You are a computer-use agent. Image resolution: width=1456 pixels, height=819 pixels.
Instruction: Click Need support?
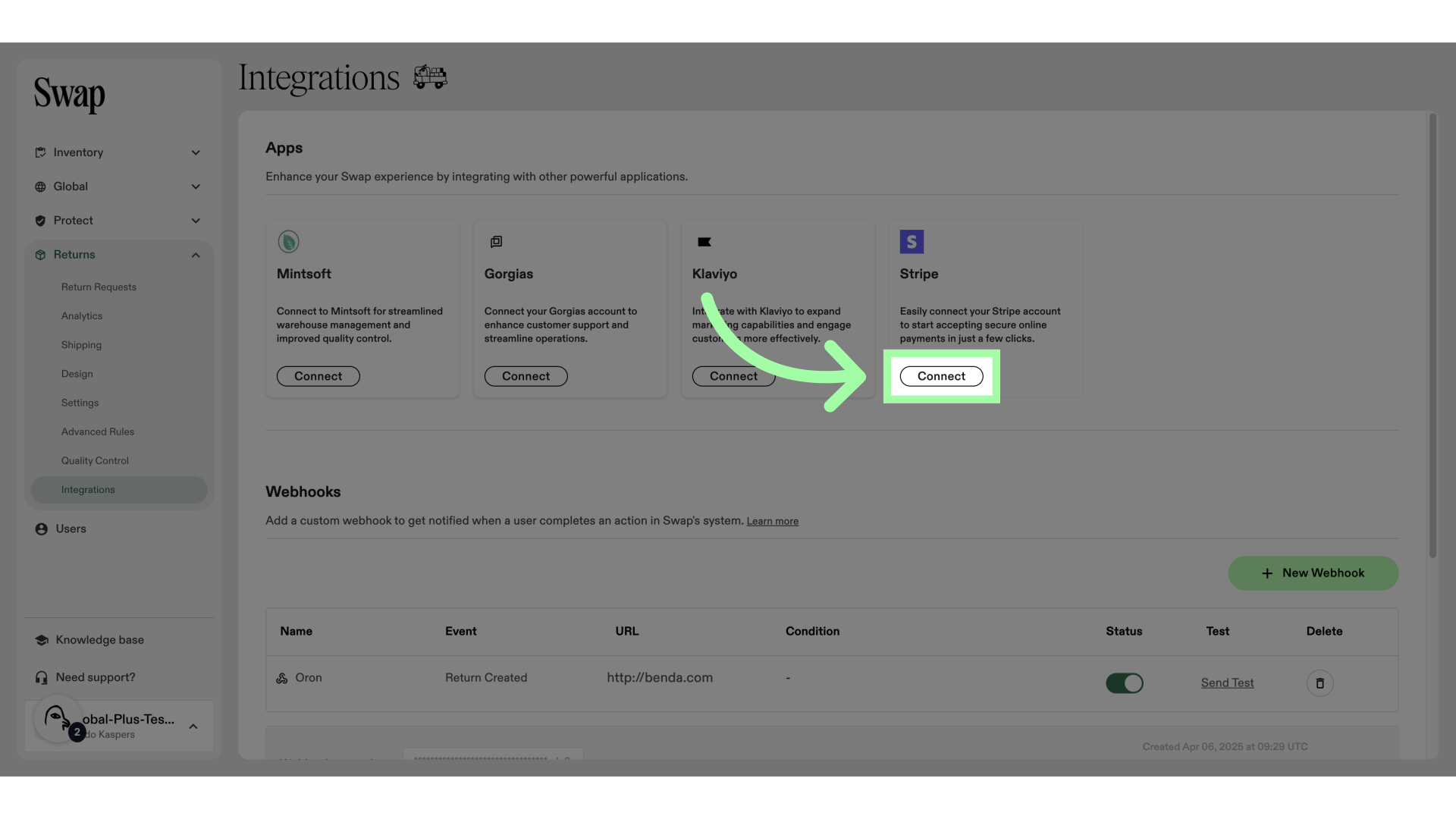pos(96,677)
